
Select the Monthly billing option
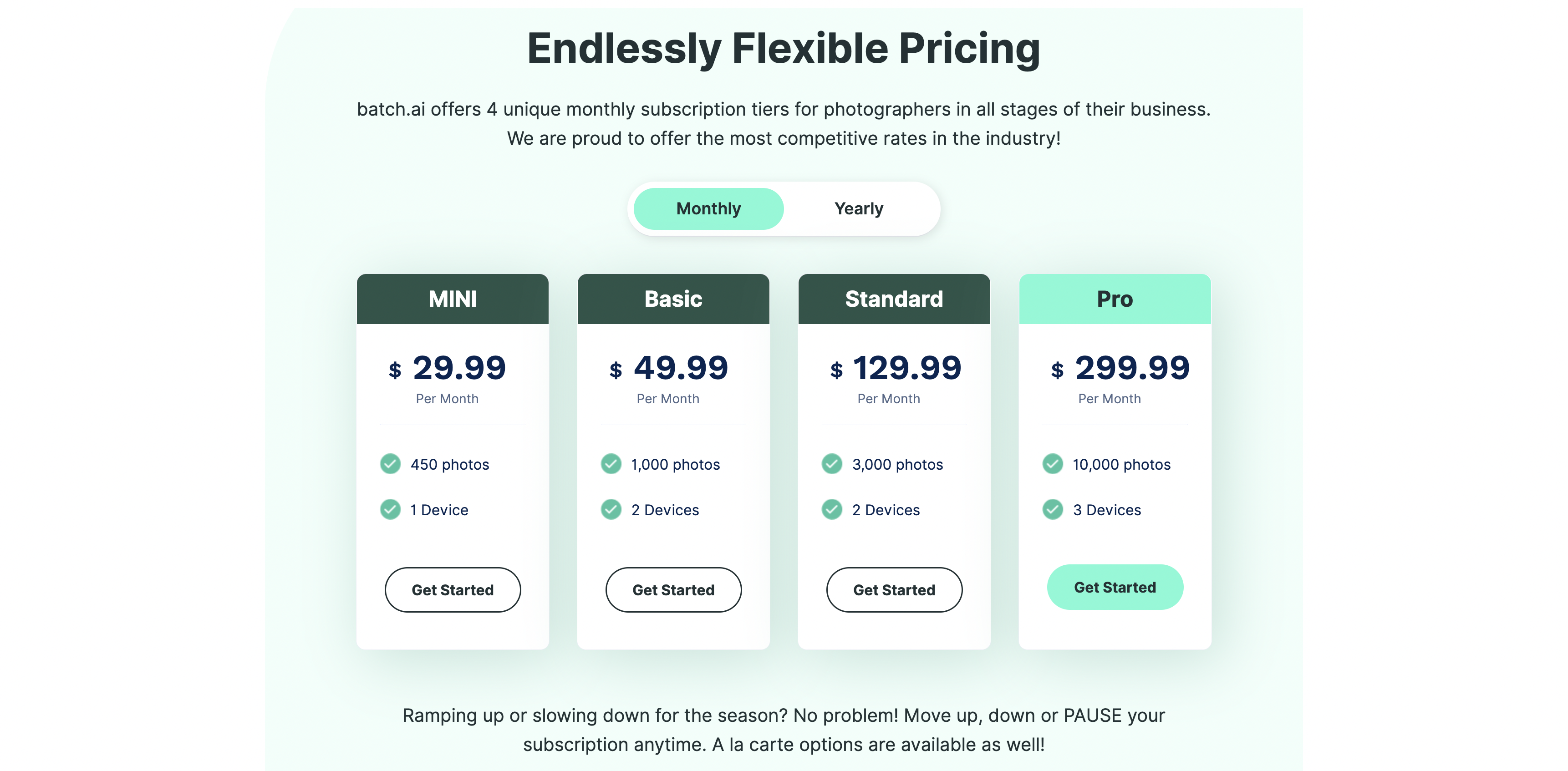[708, 209]
